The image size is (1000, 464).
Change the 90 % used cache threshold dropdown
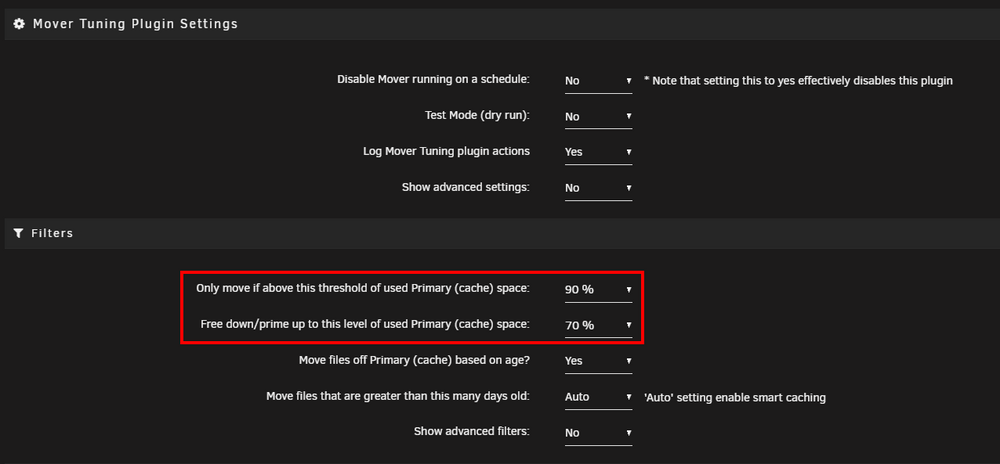pyautogui.click(x=598, y=290)
